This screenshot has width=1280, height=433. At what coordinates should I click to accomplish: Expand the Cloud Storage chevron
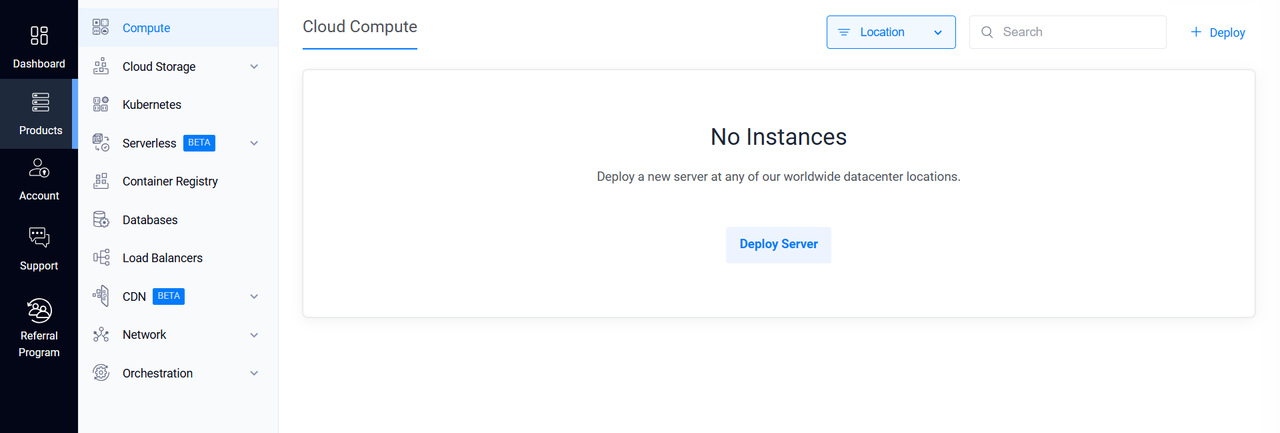pos(254,67)
